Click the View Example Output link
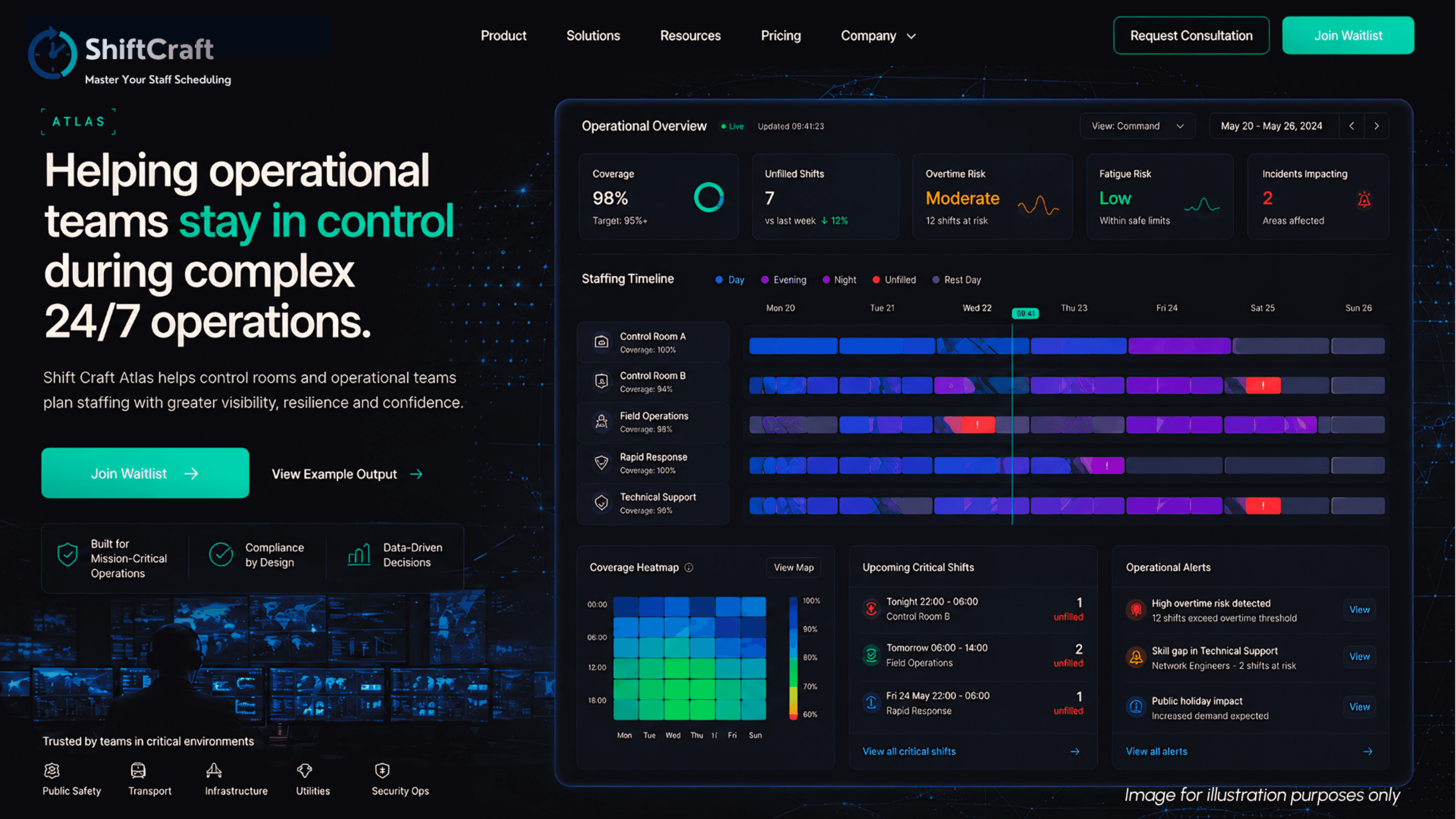Image resolution: width=1456 pixels, height=819 pixels. tap(347, 474)
